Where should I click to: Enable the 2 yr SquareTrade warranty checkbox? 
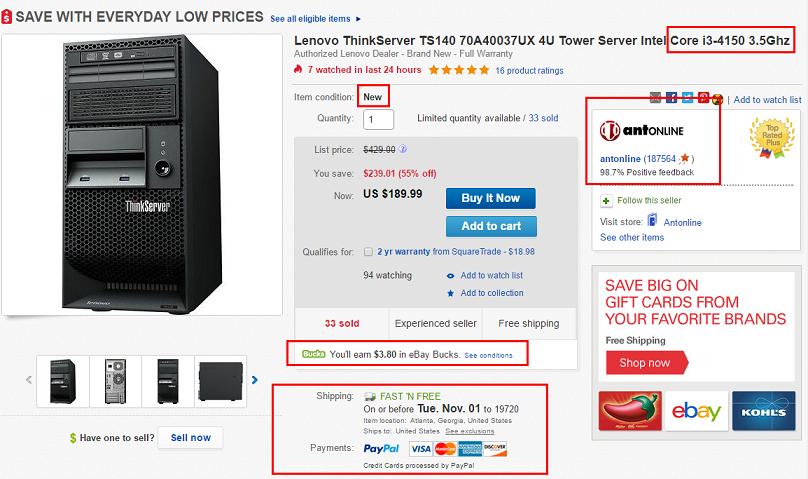coord(370,252)
